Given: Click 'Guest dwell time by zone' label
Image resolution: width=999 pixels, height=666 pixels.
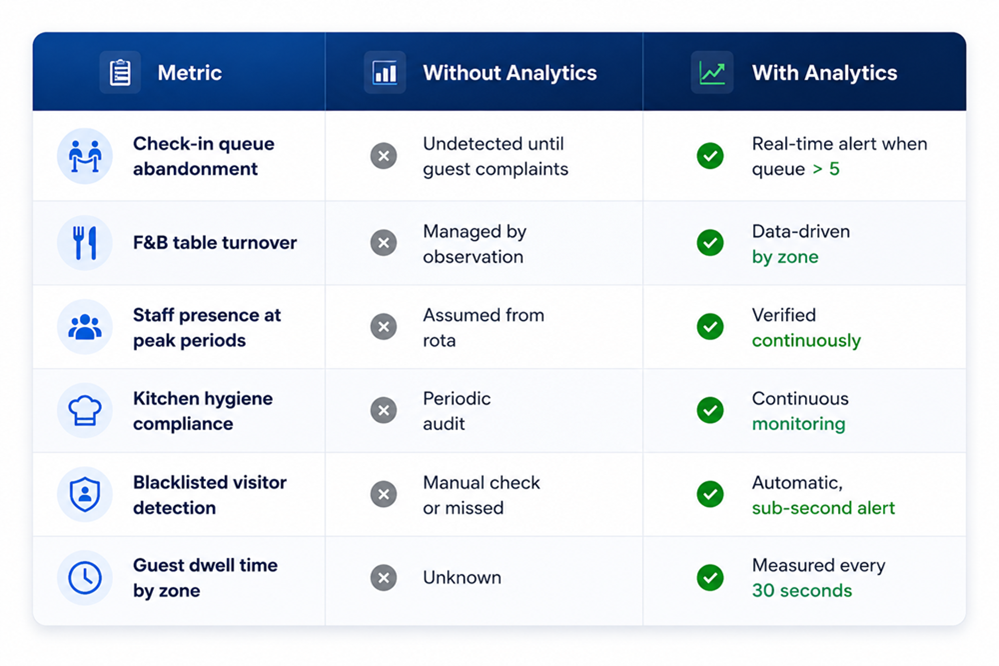Looking at the screenshot, I should pos(205,578).
